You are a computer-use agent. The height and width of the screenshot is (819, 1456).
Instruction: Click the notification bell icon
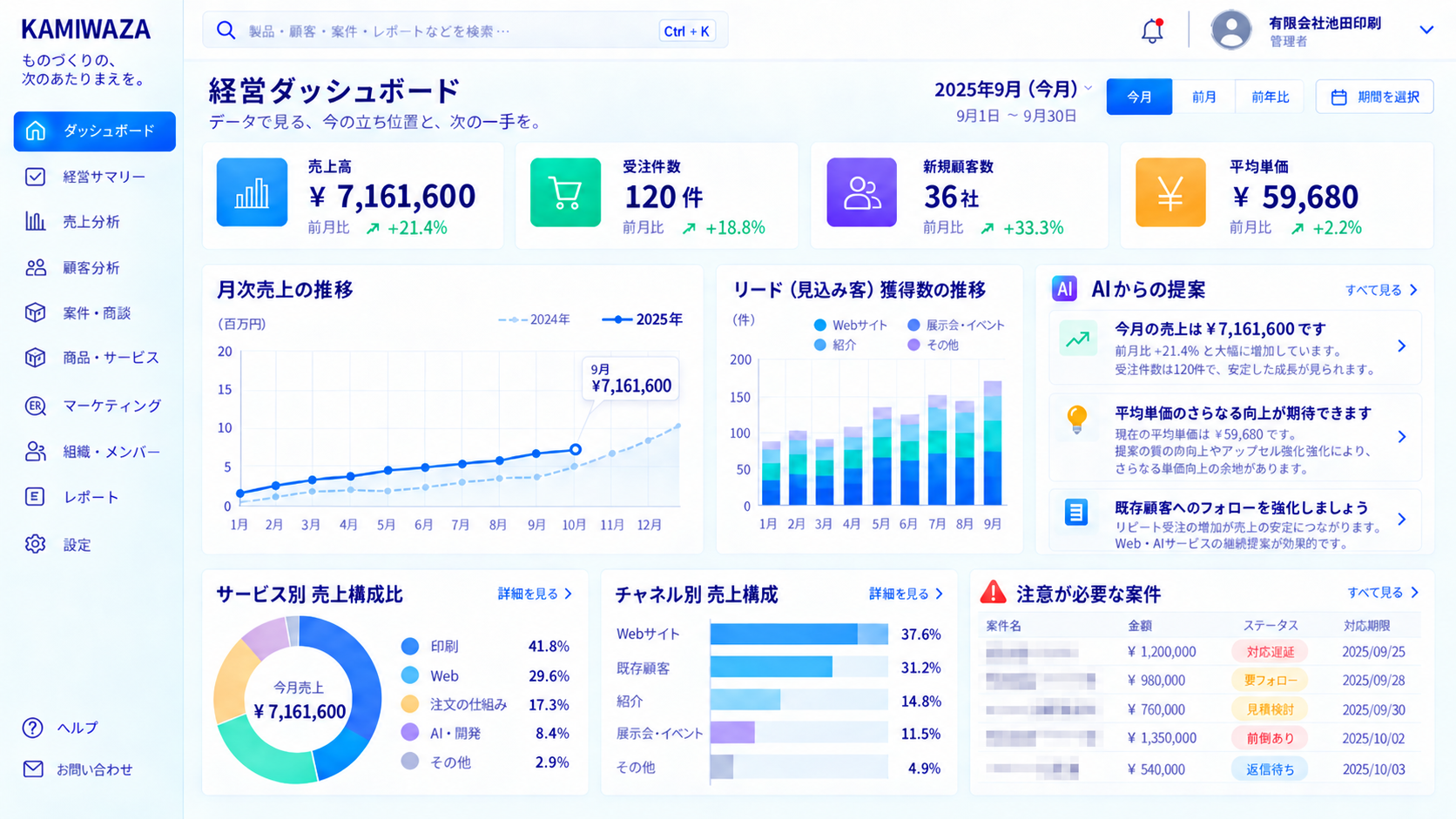pyautogui.click(x=1152, y=30)
